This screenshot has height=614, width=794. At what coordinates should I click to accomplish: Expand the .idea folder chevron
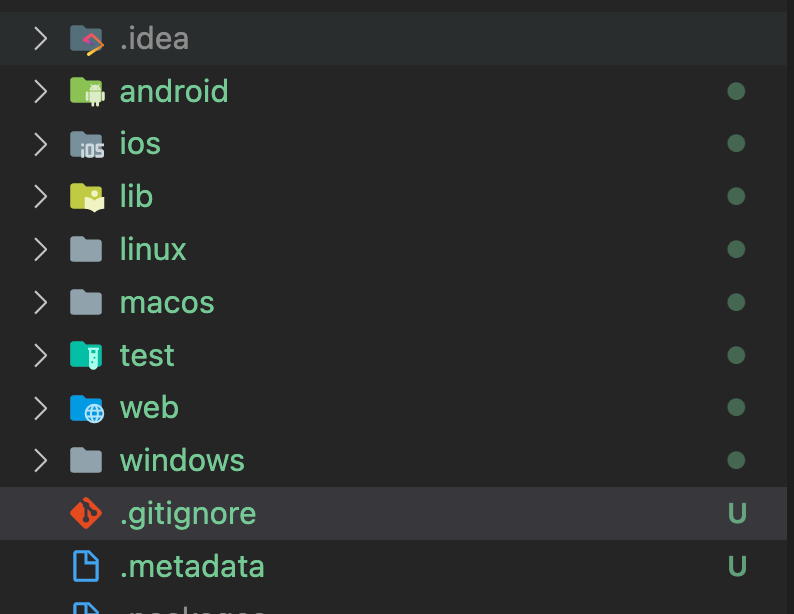[41, 39]
